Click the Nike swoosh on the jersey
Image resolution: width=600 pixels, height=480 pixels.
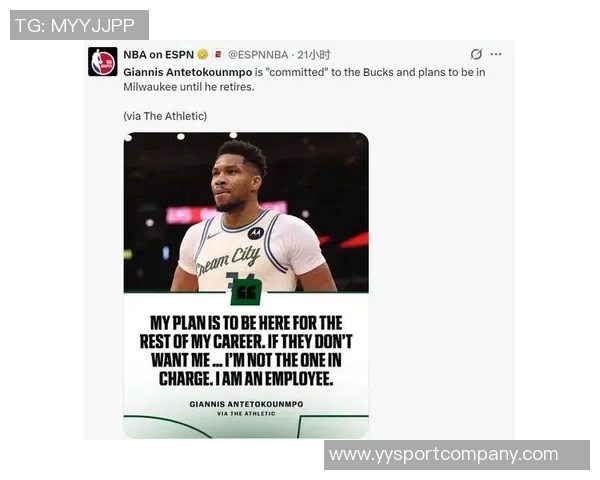tap(213, 235)
